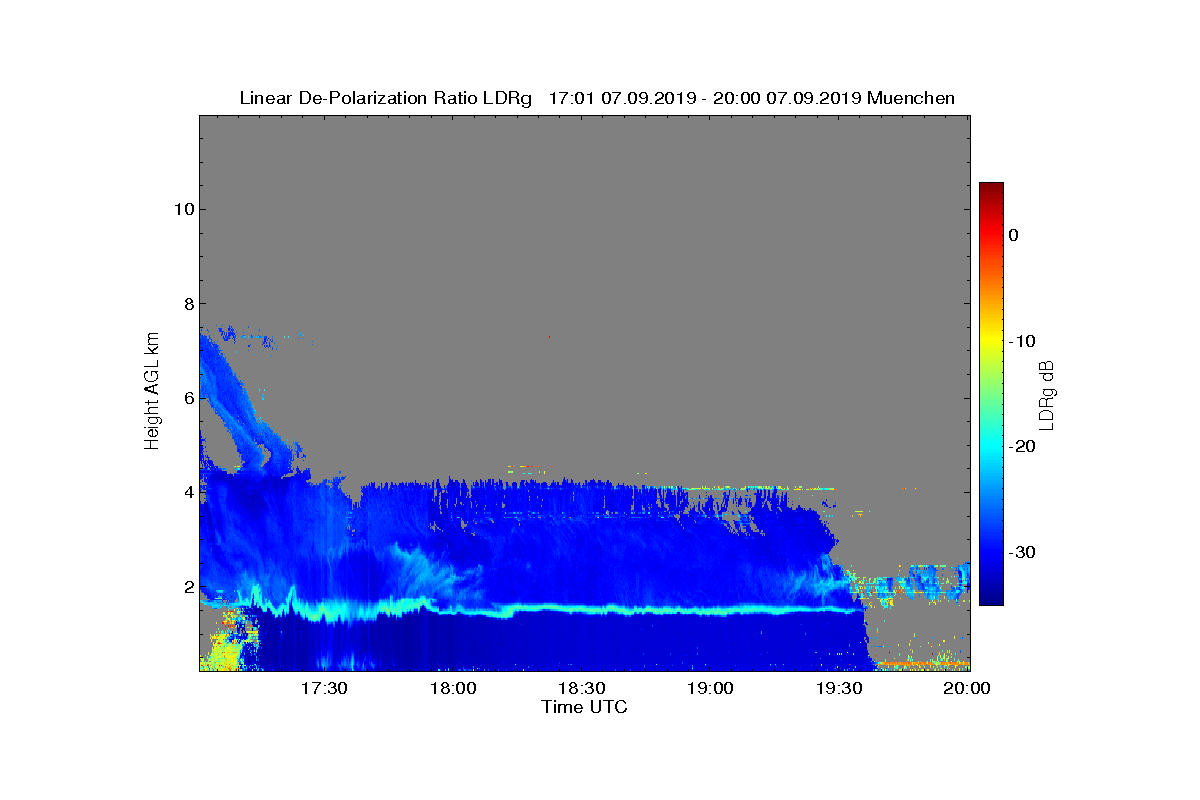Click the colorbar value 0
The image size is (1200, 800).
point(1013,235)
